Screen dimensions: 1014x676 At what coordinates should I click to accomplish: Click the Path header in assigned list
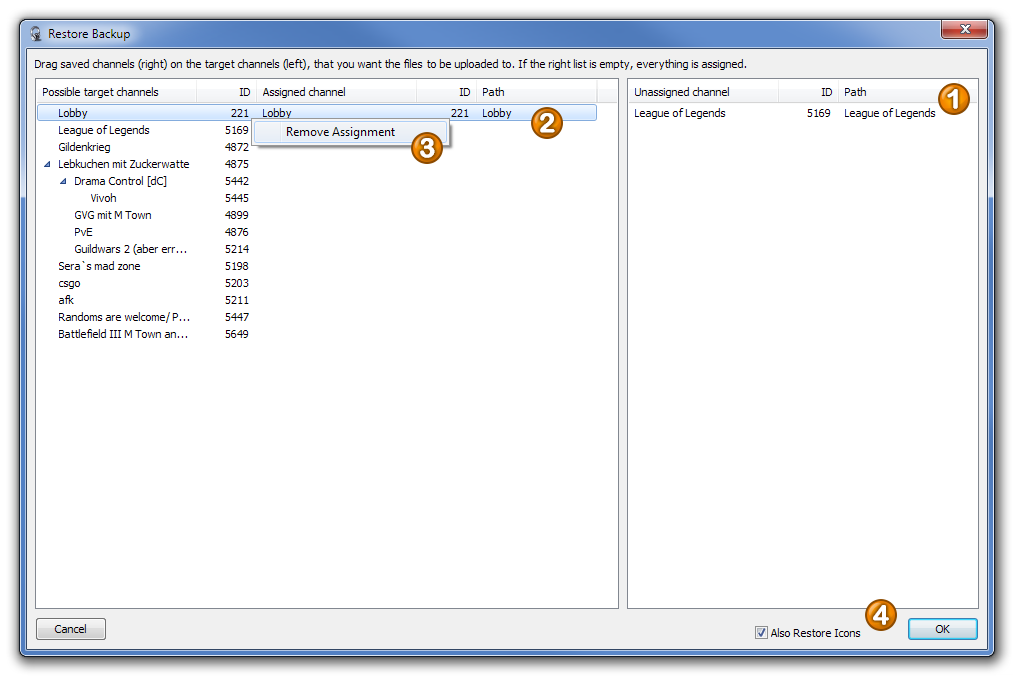tap(537, 92)
